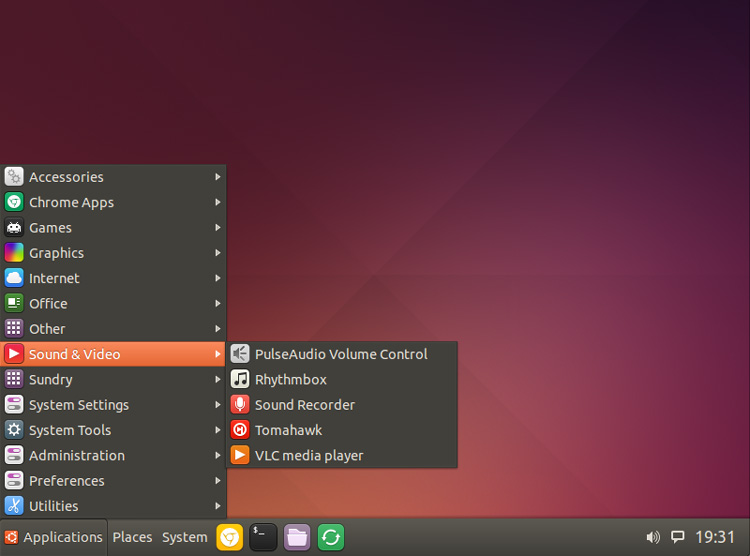Click the volume speaker tray icon
This screenshot has width=750, height=556.
pyautogui.click(x=653, y=537)
